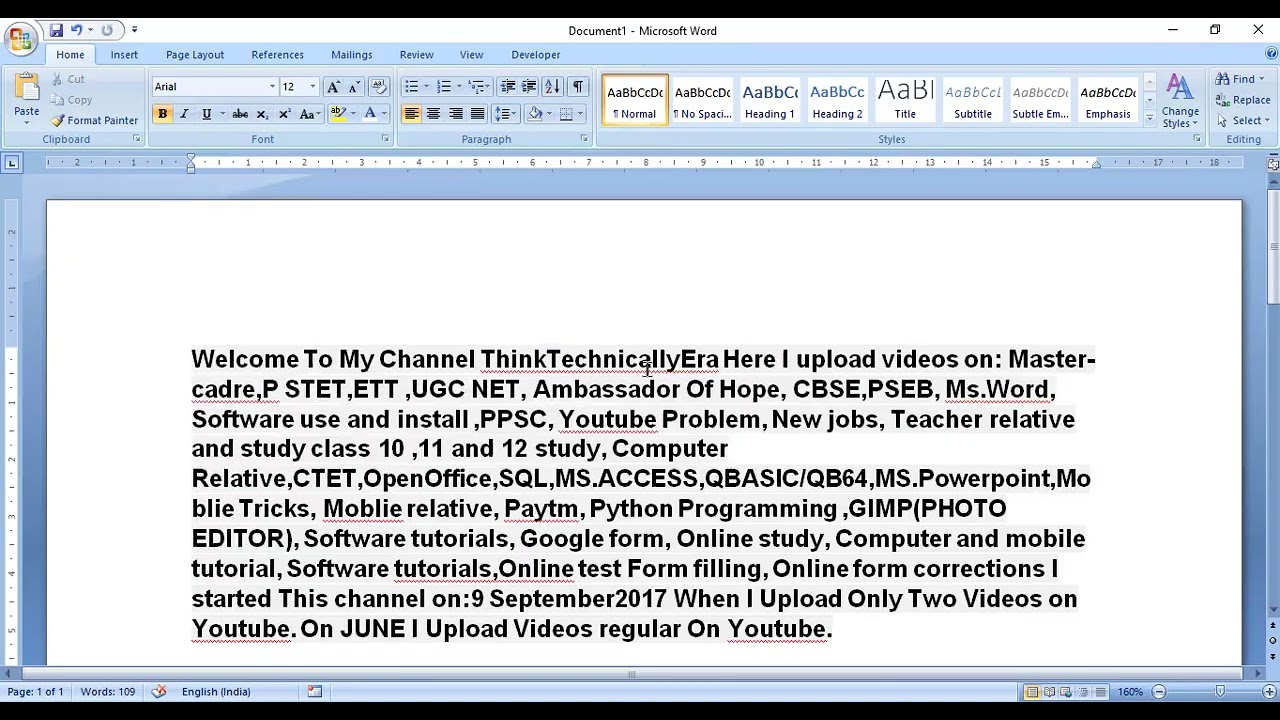Open the Select dropdown in Editing

1245,120
